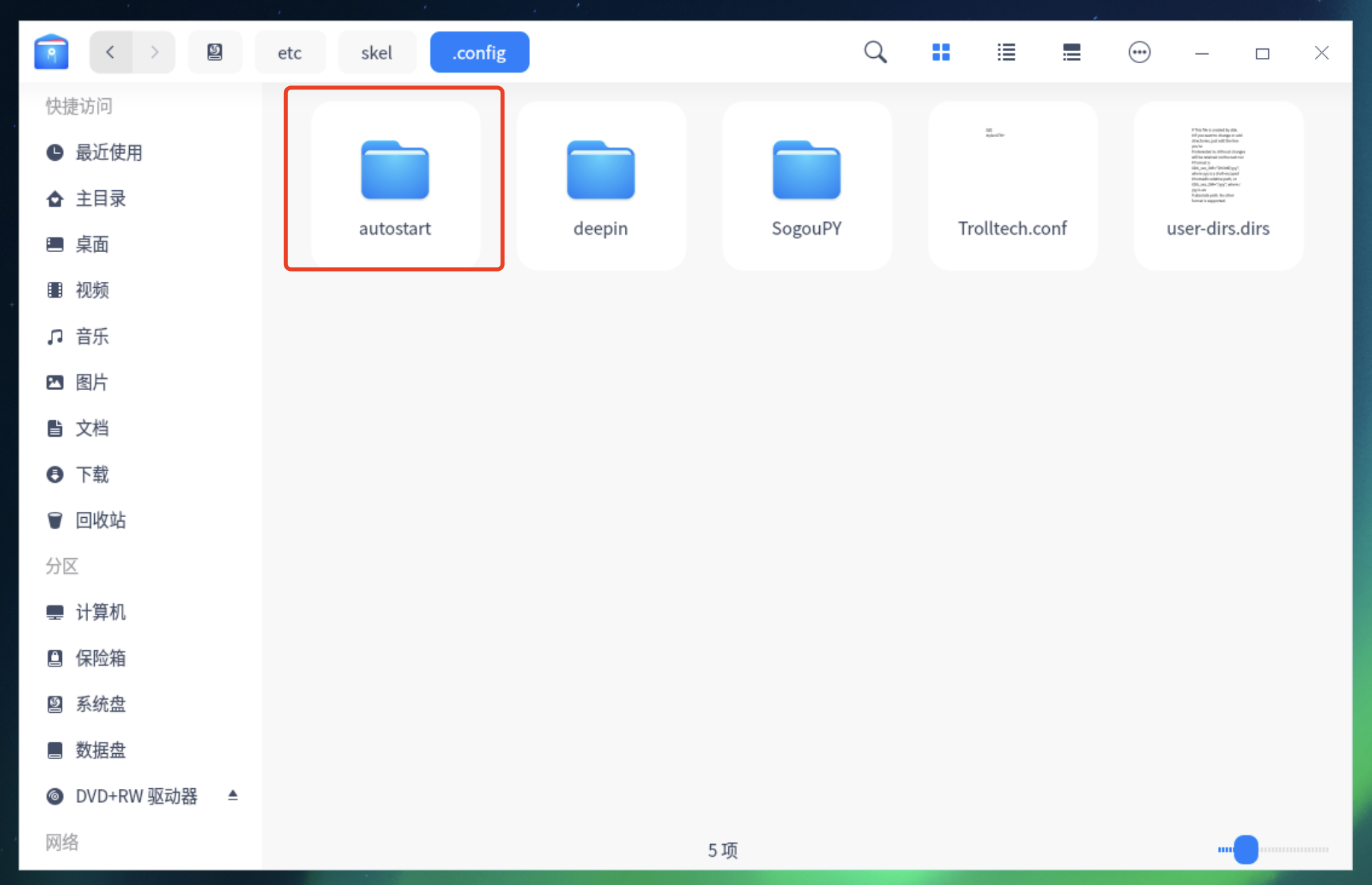Screen dimensions: 1372x885
Task: Click the system disk breadcrumb icon
Action: click(215, 52)
